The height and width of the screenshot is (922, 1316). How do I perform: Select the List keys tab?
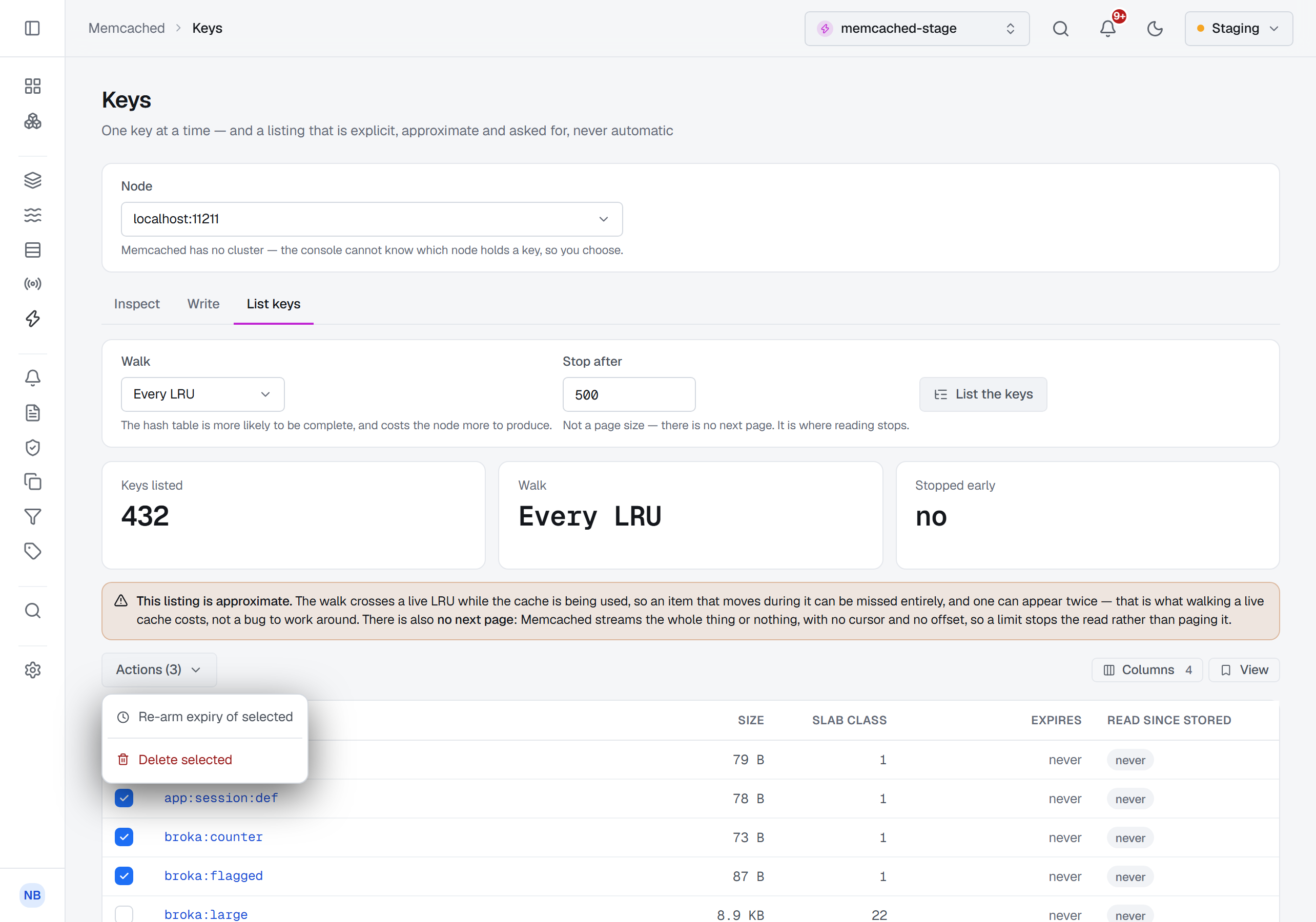(274, 304)
